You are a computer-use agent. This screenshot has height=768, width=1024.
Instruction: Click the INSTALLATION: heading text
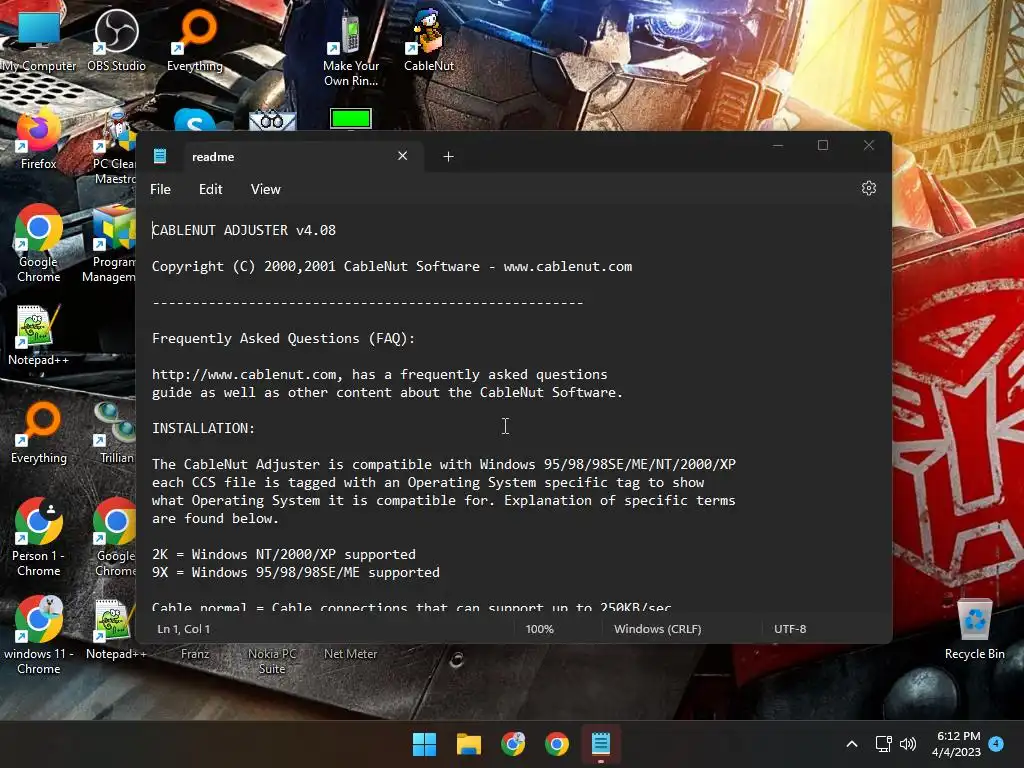click(x=204, y=428)
